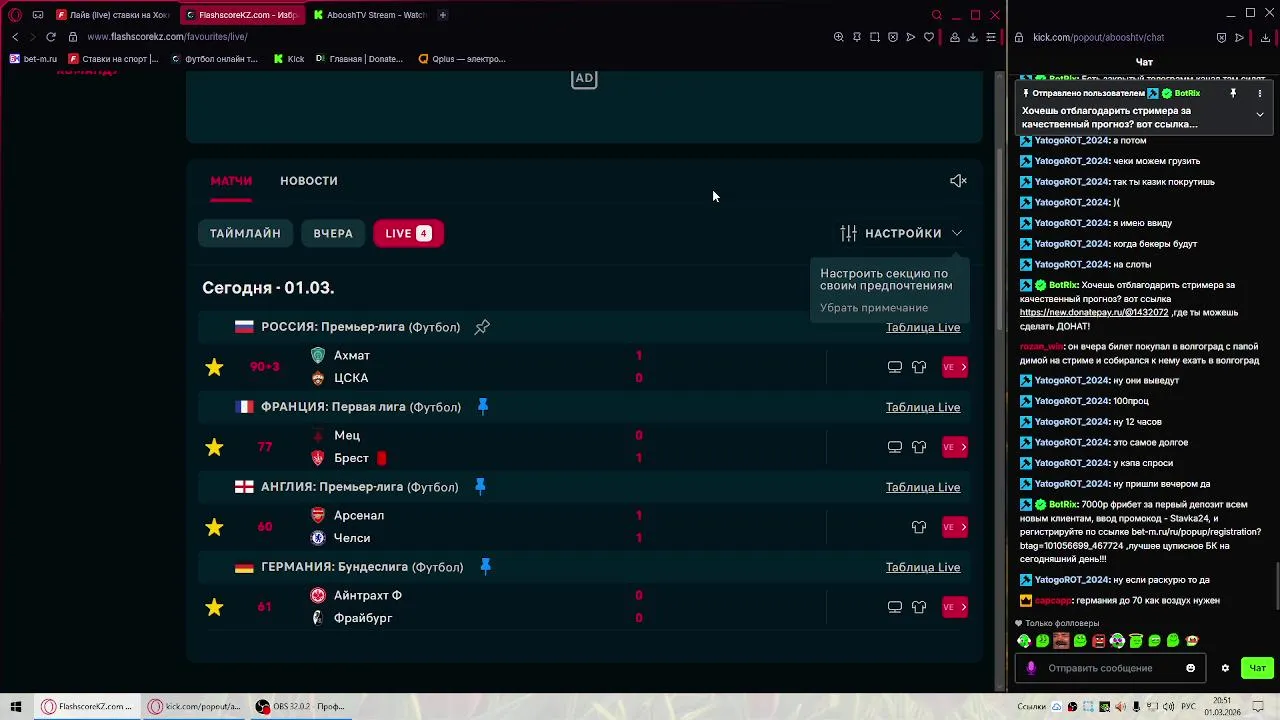Image resolution: width=1280 pixels, height=720 pixels.
Task: Open lineups shirt icon for Айнтрахт Ф vs Фрайбург
Action: click(x=919, y=607)
